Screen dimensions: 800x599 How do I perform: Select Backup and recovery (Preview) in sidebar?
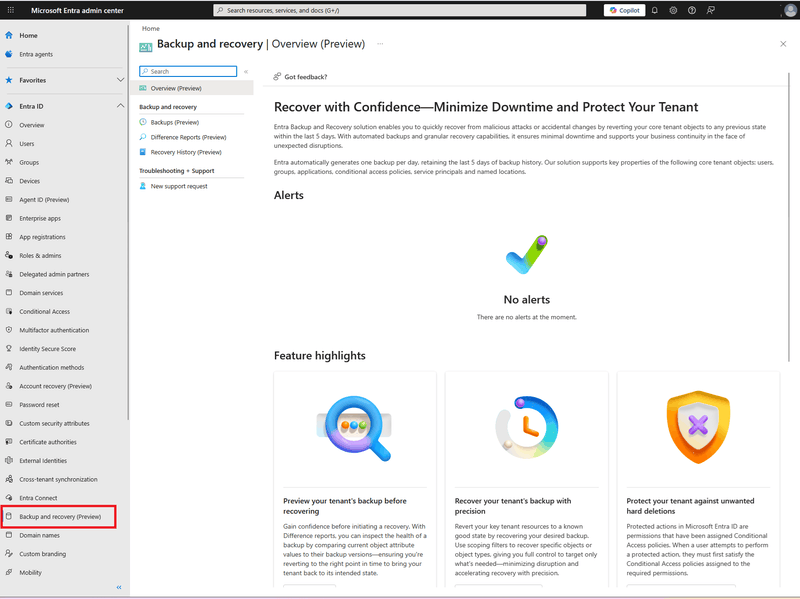click(60, 516)
